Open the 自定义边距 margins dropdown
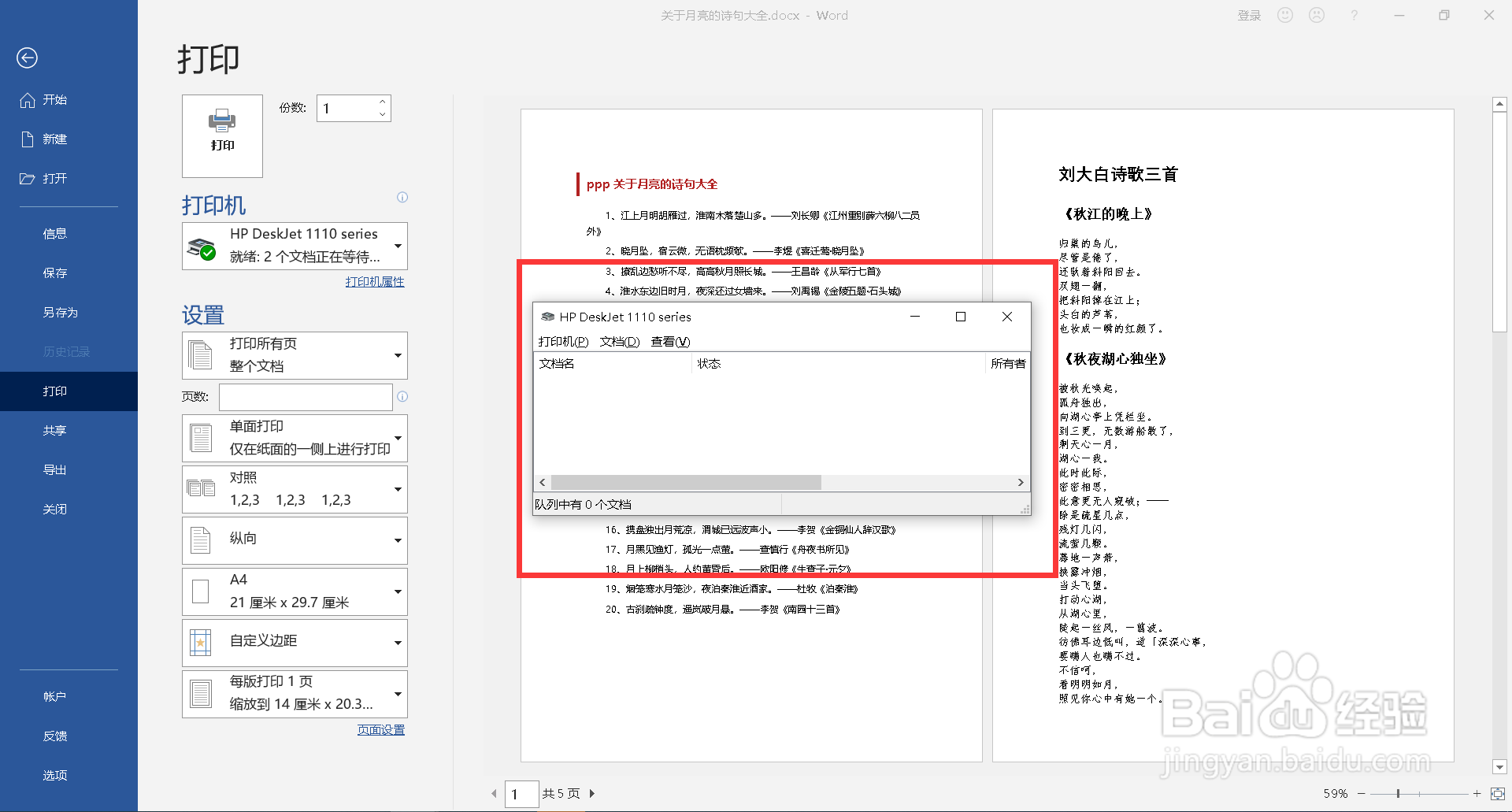 [x=295, y=643]
